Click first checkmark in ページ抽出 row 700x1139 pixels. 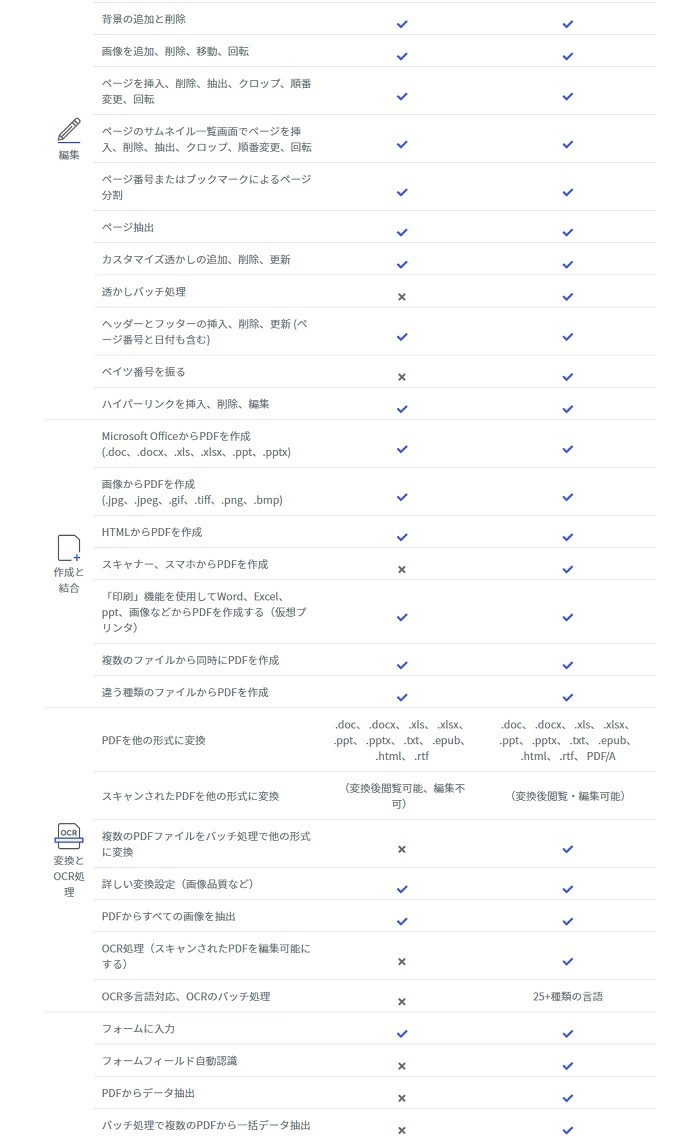point(402,232)
